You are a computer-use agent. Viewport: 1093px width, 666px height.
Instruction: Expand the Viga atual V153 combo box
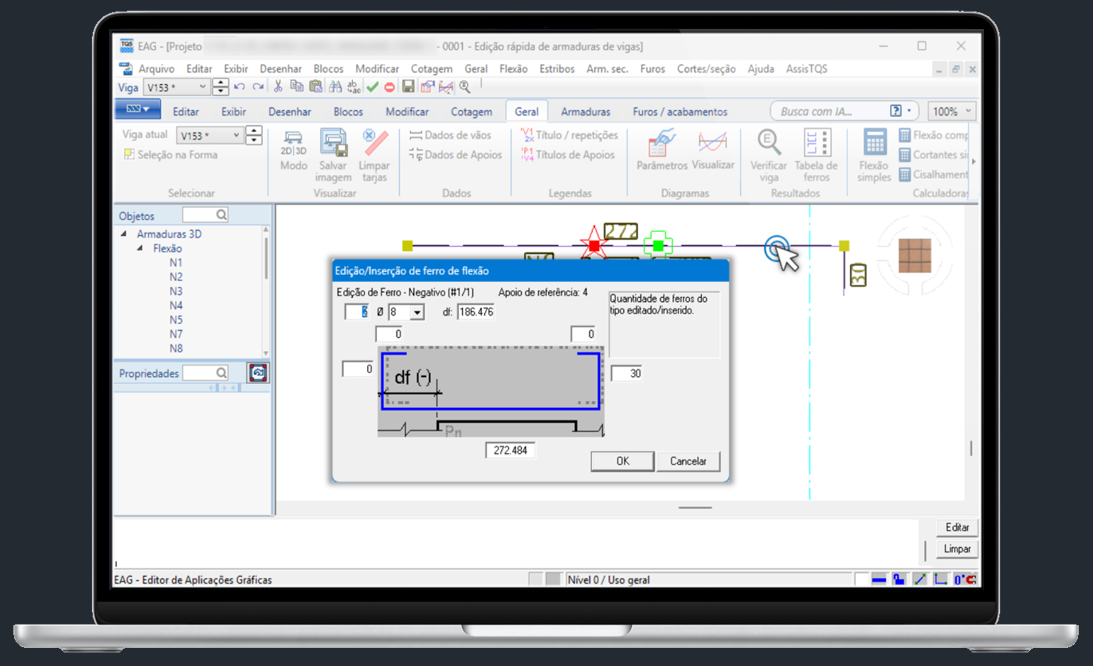click(237, 136)
